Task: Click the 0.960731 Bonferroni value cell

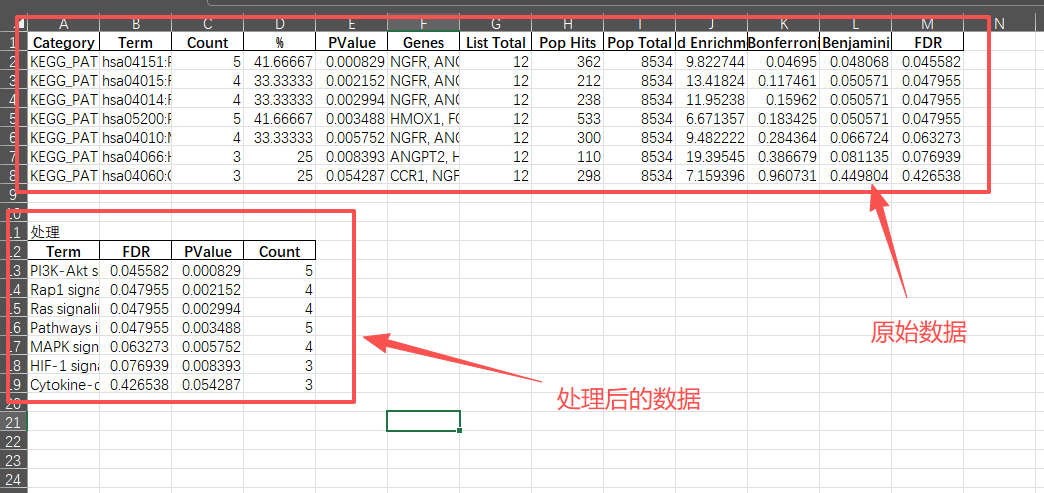Action: pos(783,175)
